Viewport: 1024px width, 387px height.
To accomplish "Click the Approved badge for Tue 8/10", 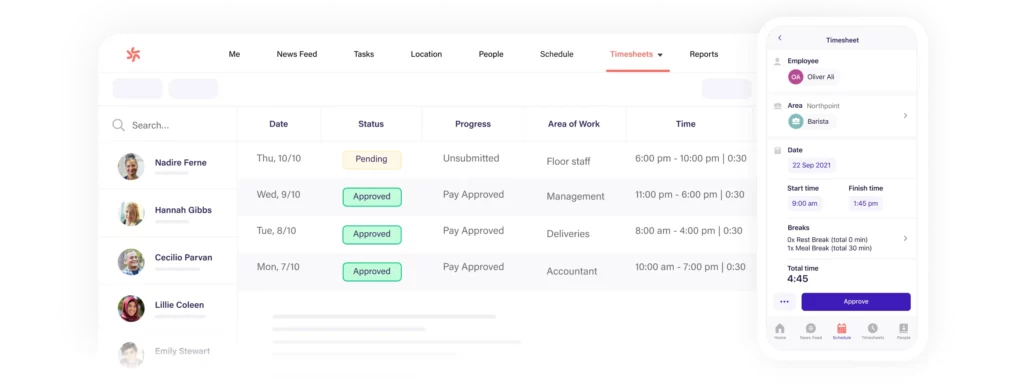I will [372, 234].
